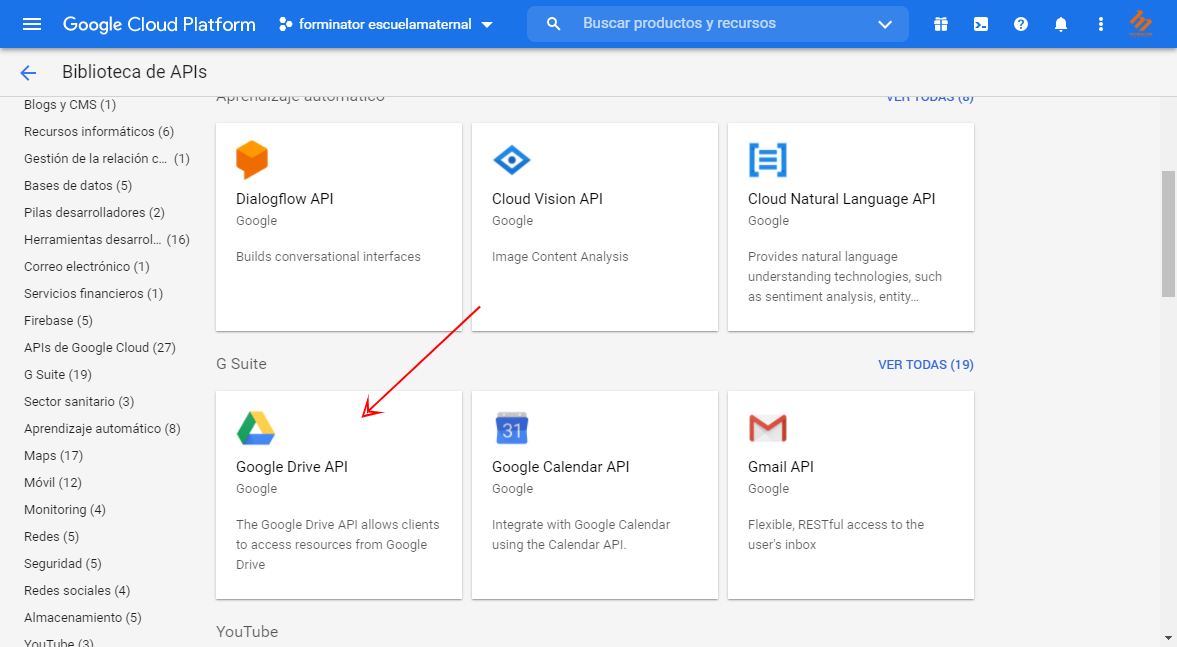Open Google Cloud Platform home logo
This screenshot has width=1177, height=647.
click(159, 24)
